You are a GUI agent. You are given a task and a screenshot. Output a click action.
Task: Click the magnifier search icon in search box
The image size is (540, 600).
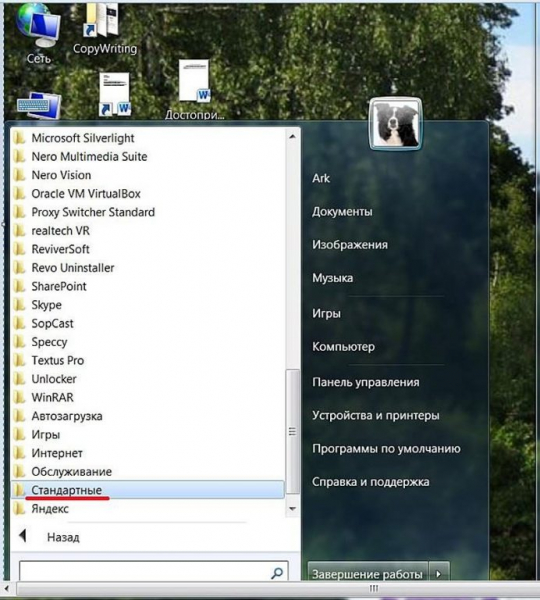pos(277,573)
